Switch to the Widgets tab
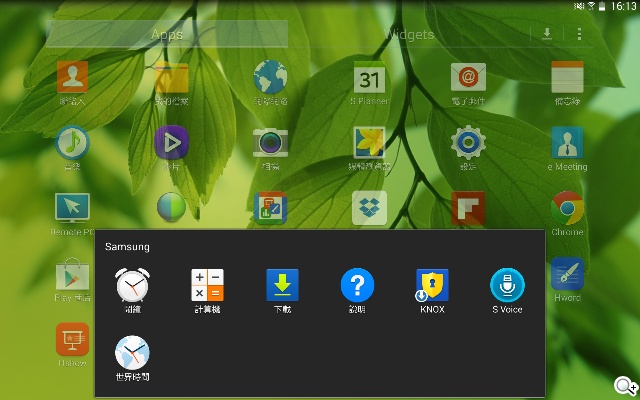This screenshot has height=400, width=640. pos(409,34)
